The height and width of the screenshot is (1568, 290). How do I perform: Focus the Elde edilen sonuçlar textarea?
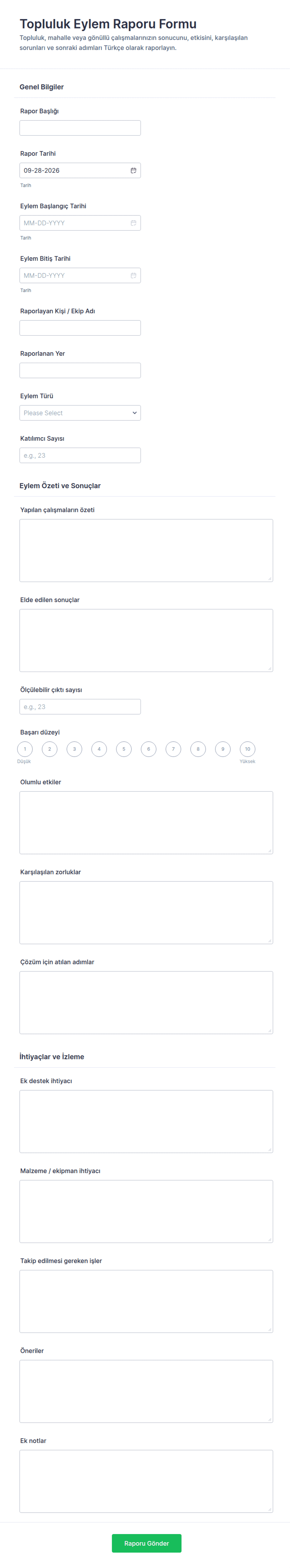pos(146,640)
